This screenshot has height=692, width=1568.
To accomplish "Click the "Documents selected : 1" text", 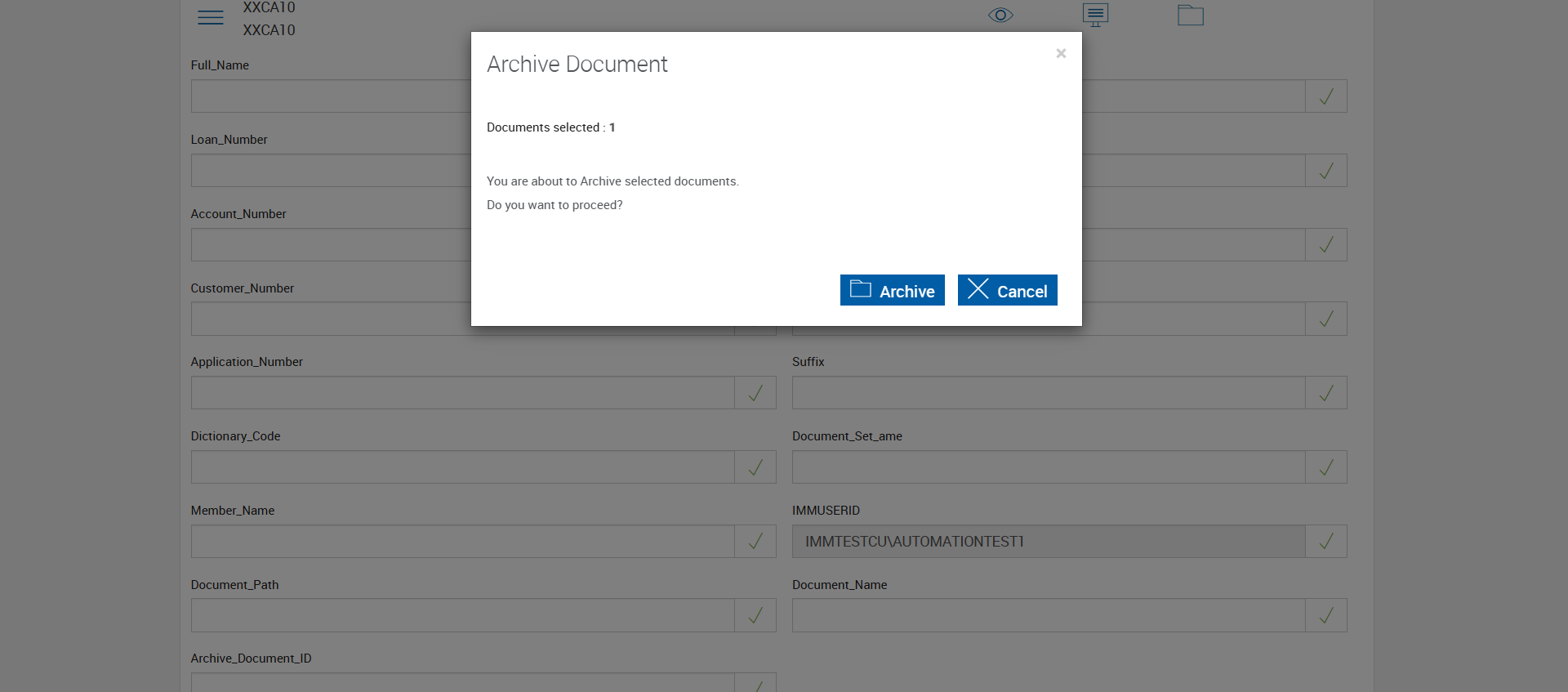I will click(x=551, y=127).
